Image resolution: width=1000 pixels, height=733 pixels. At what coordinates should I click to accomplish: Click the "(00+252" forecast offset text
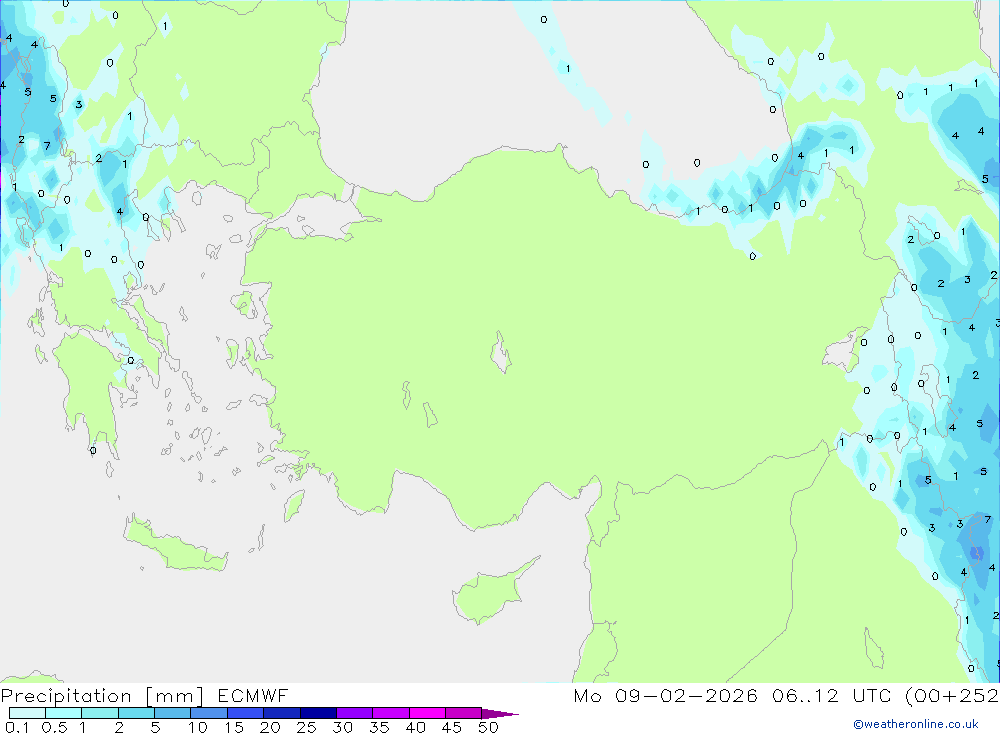pyautogui.click(x=952, y=696)
